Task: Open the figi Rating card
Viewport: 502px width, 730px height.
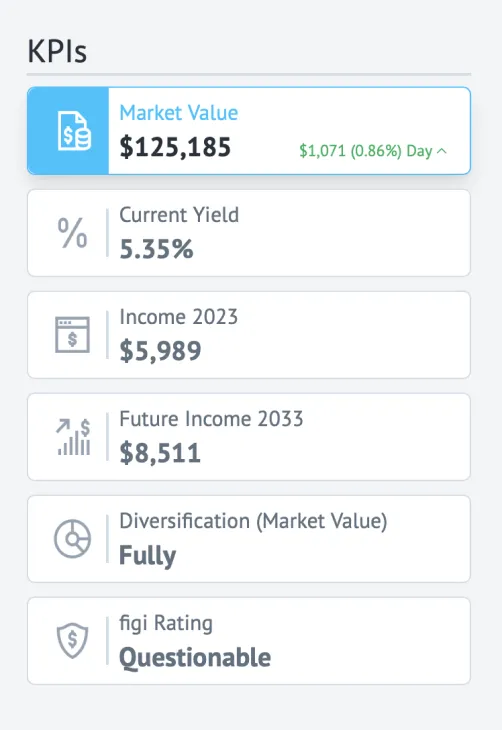Action: point(249,641)
